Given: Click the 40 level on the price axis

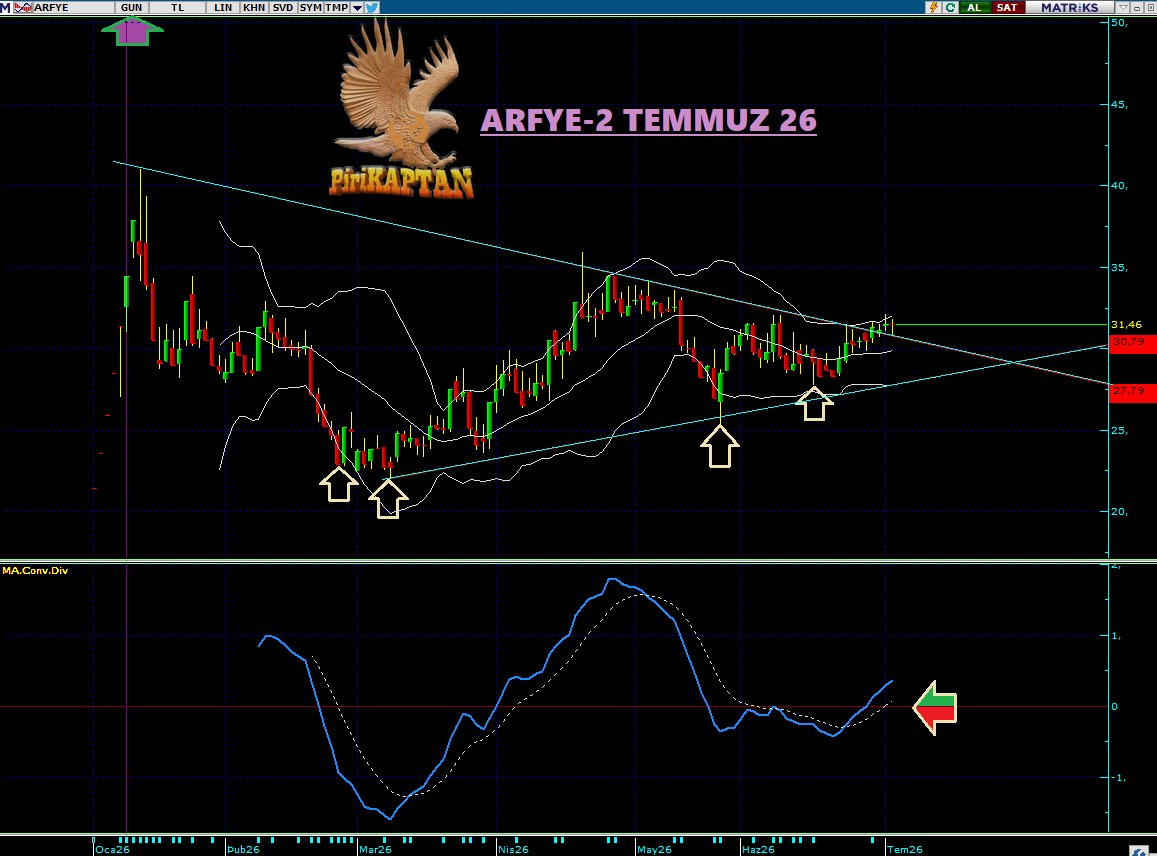Looking at the screenshot, I should pos(1119,186).
